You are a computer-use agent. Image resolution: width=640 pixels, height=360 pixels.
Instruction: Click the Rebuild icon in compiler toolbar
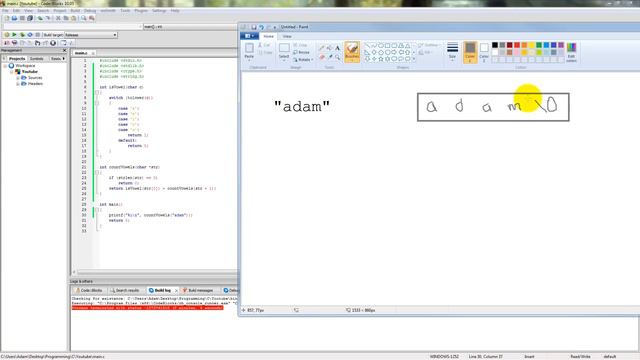tap(30, 35)
